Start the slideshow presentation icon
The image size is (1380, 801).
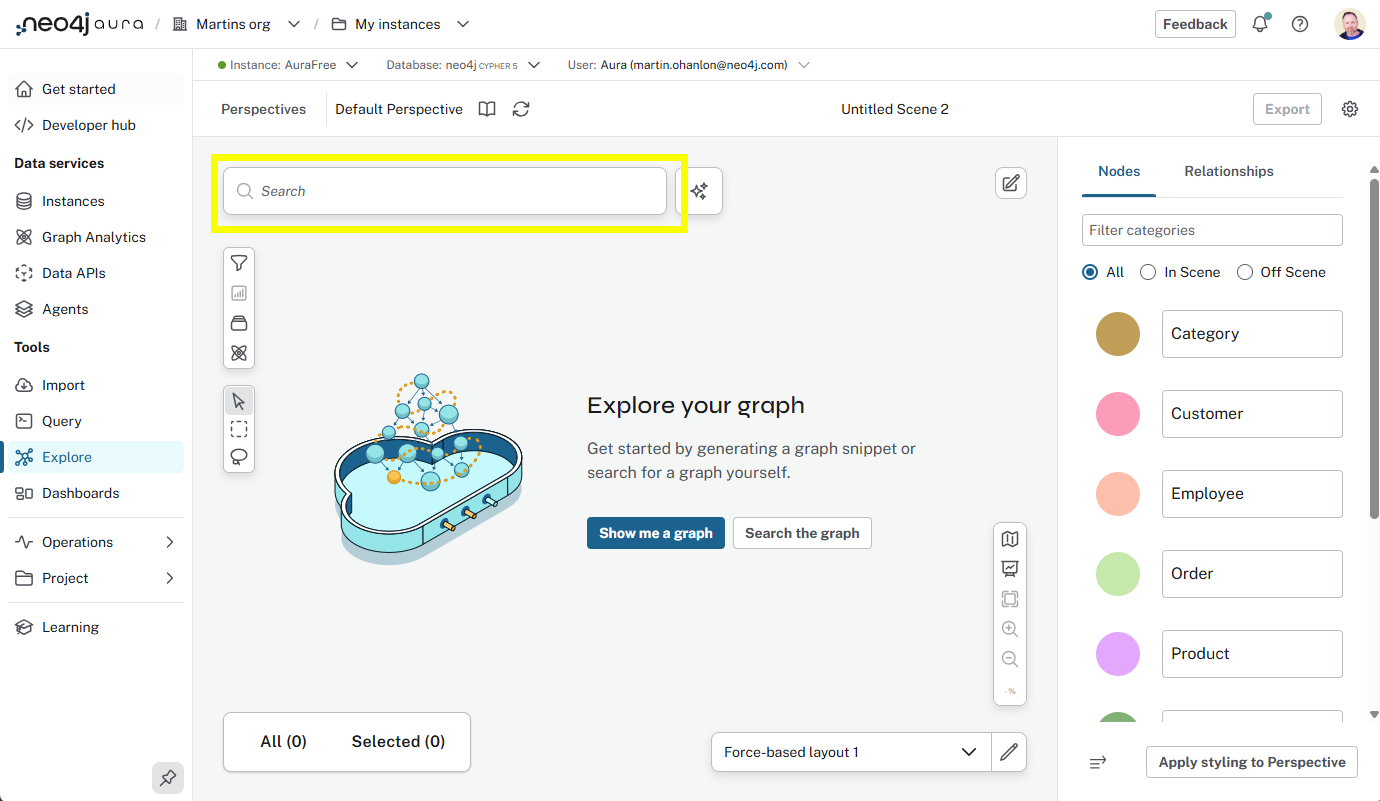(1010, 568)
